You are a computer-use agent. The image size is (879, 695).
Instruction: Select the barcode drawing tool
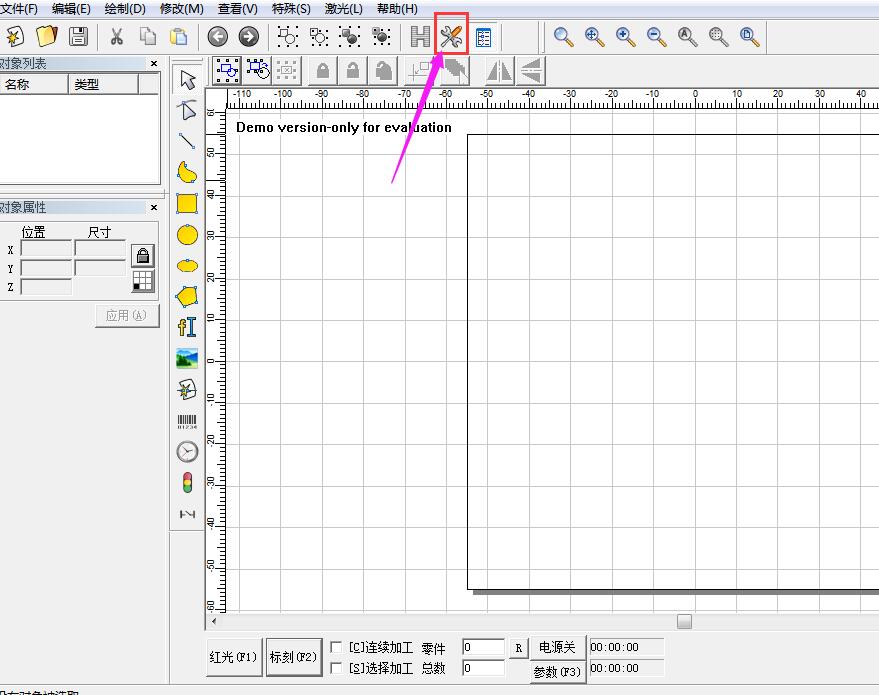pyautogui.click(x=187, y=421)
